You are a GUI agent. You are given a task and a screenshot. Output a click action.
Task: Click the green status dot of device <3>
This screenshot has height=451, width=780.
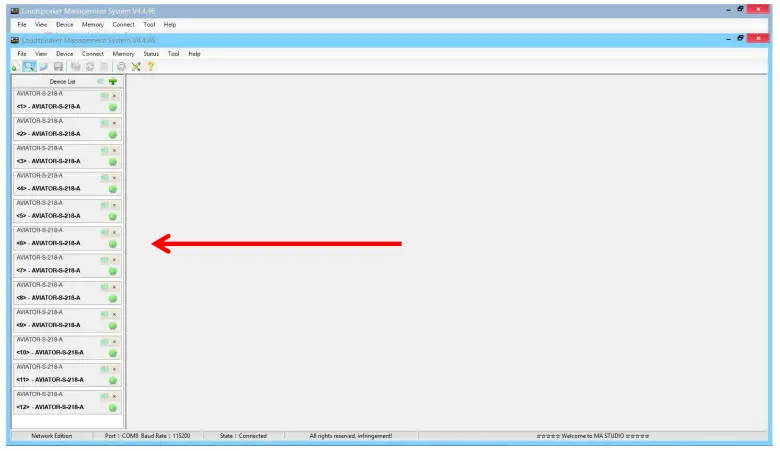click(113, 162)
